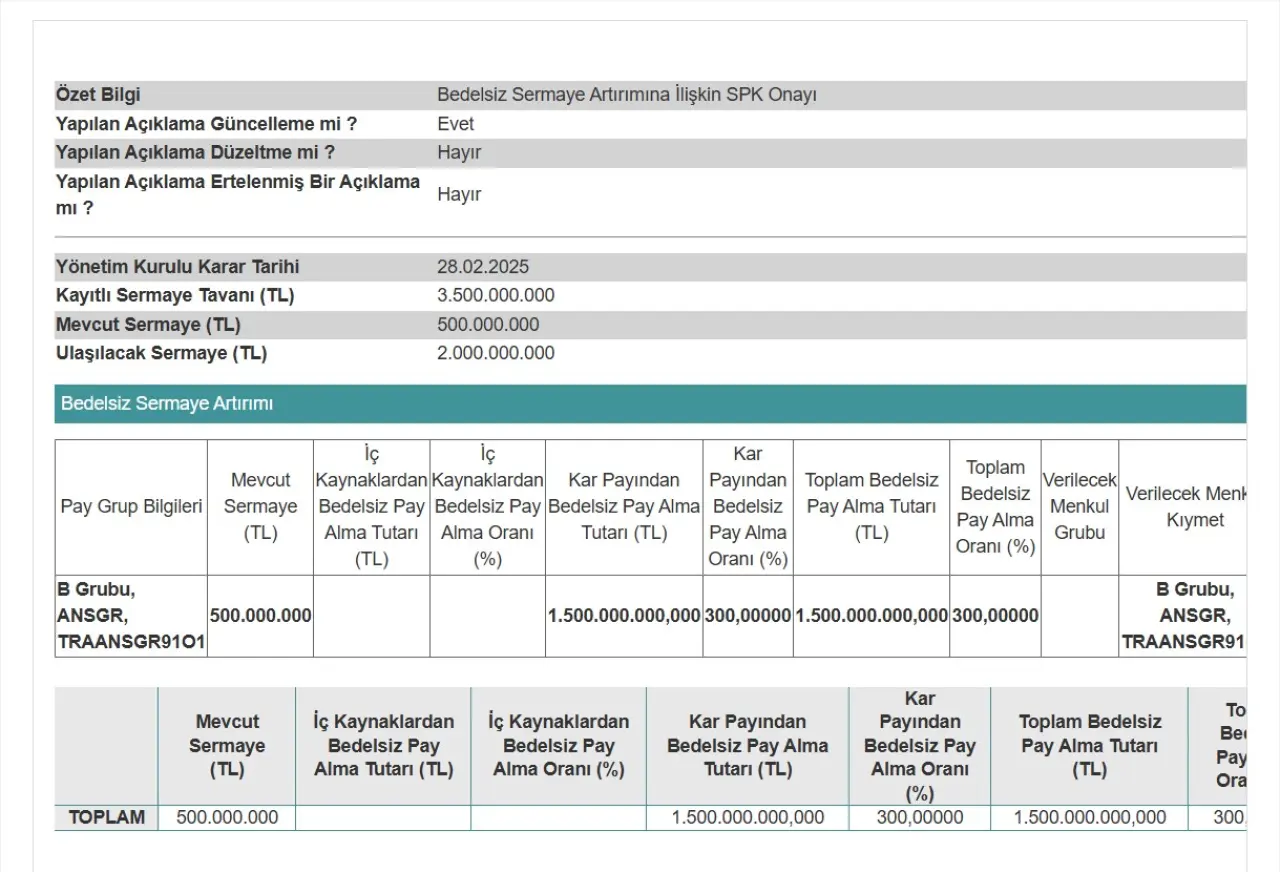1280x872 pixels.
Task: Click the SPK Onayı summary text
Action: tap(627, 95)
